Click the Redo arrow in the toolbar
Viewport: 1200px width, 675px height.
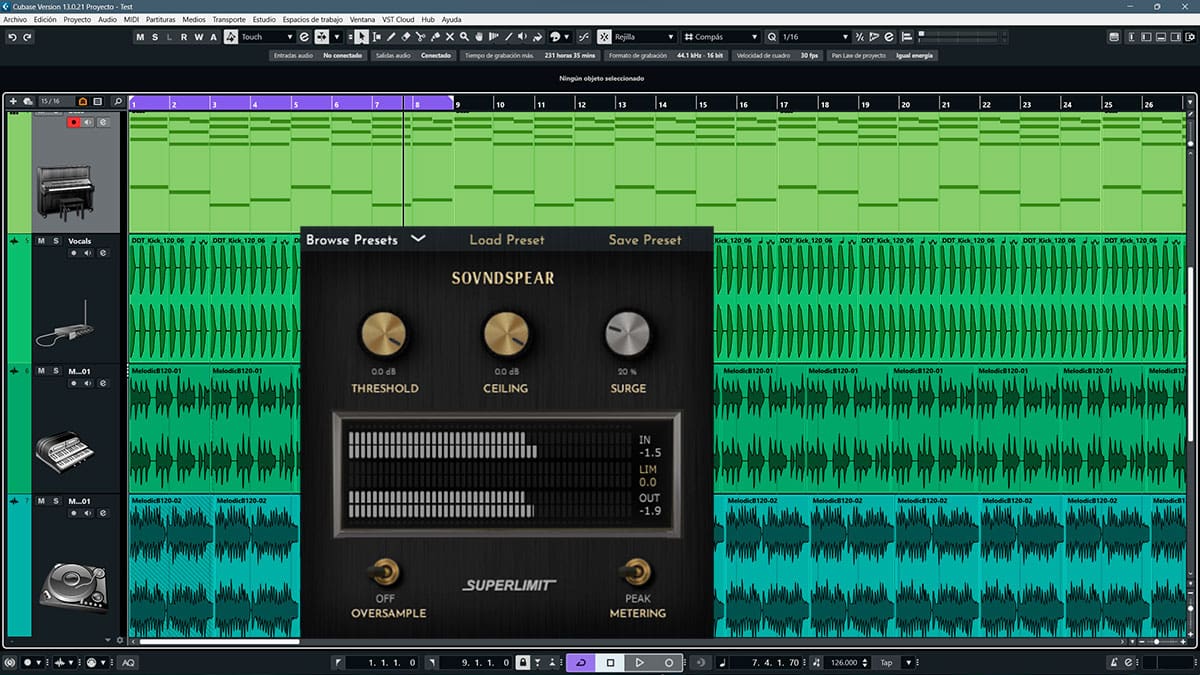[27, 37]
